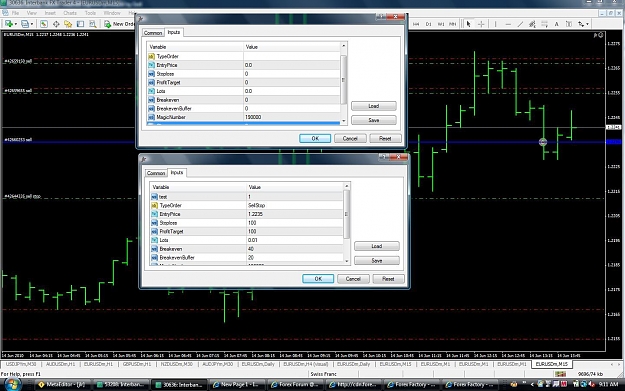The image size is (625, 391).
Task: Select the Crosshair tool
Action: (481, 24)
